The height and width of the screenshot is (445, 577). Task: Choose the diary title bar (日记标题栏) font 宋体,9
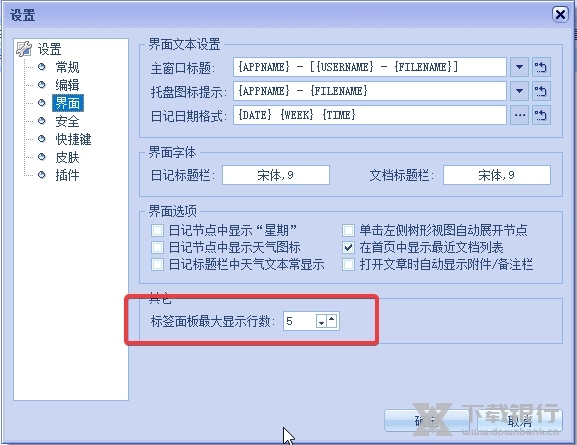tap(276, 175)
